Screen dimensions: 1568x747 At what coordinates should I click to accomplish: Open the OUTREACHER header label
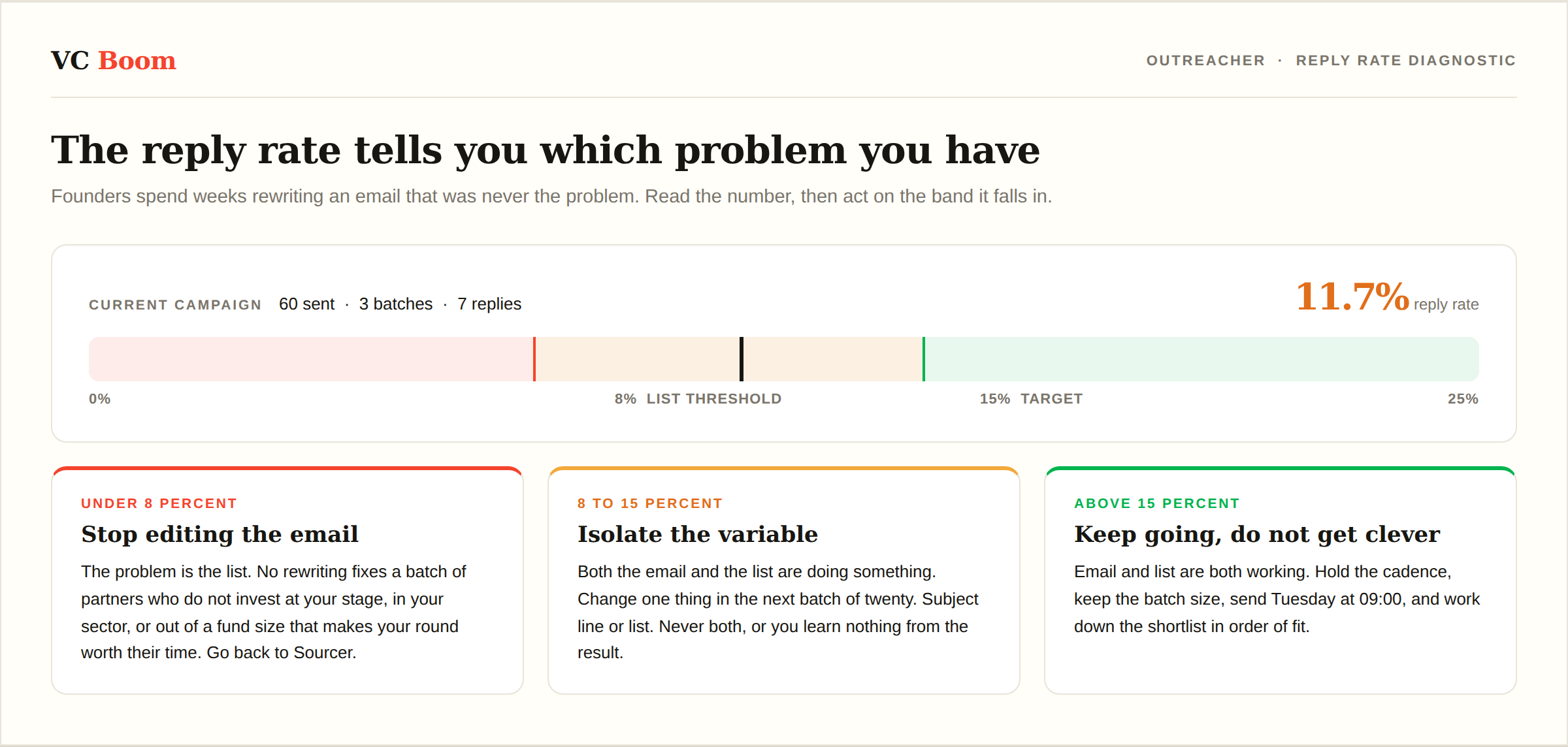(x=1205, y=61)
